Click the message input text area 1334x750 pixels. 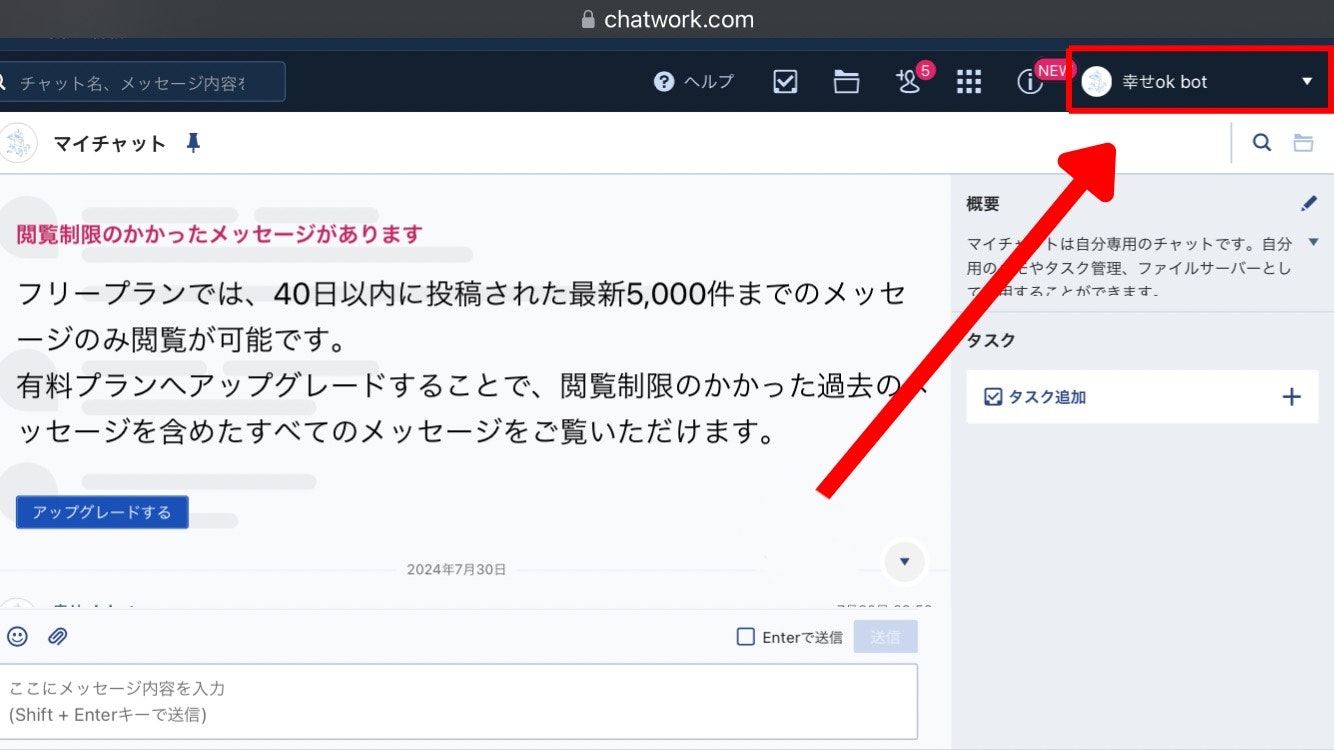point(458,702)
